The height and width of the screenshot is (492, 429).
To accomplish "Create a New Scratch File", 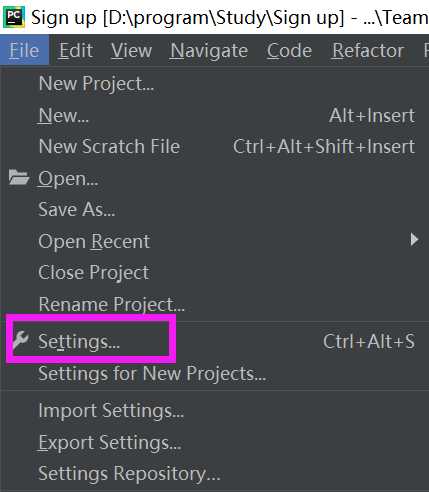I will point(214,146).
